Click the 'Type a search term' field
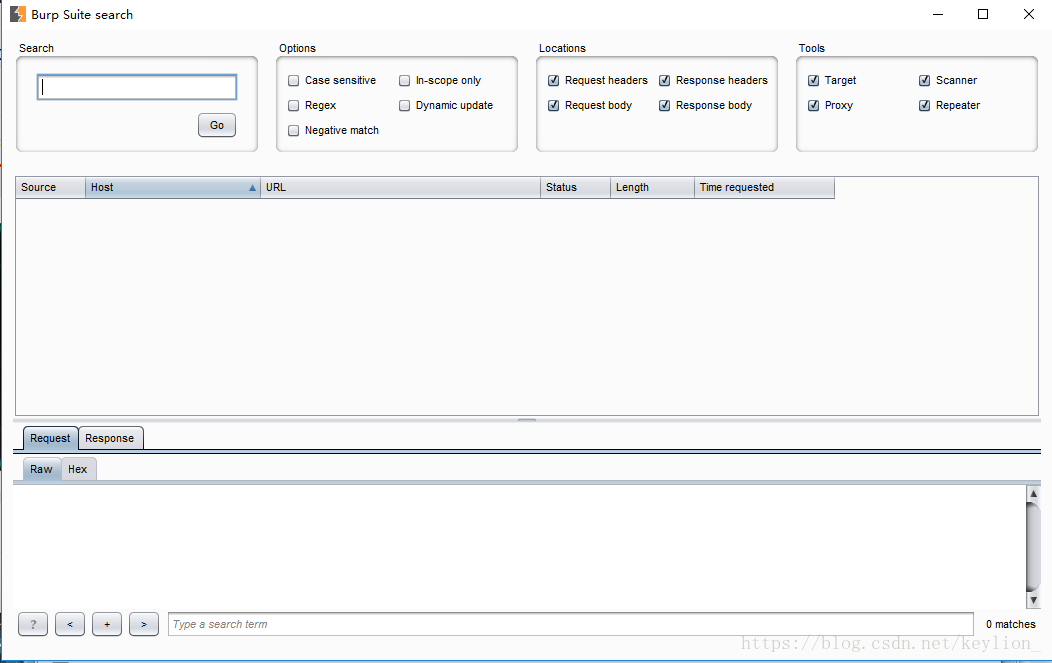 point(570,624)
